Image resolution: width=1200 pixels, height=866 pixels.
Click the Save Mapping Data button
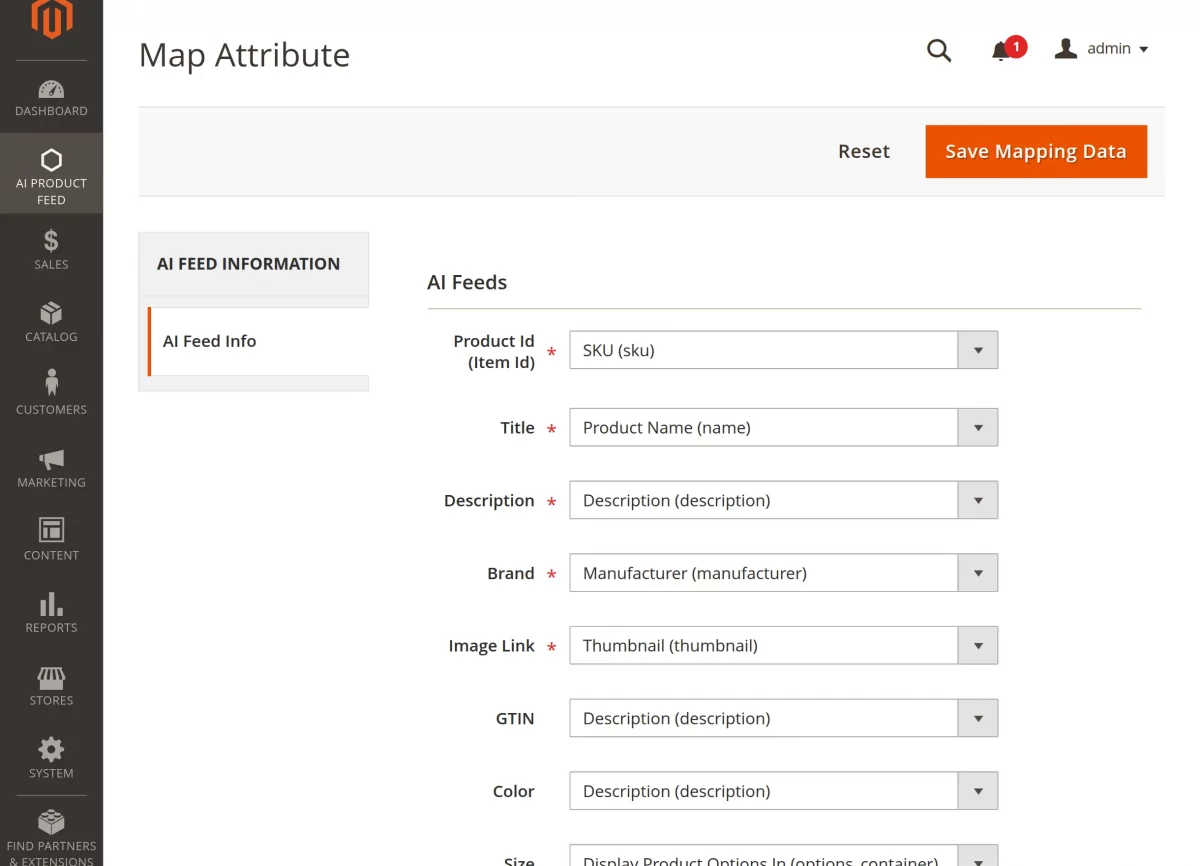coord(1035,151)
